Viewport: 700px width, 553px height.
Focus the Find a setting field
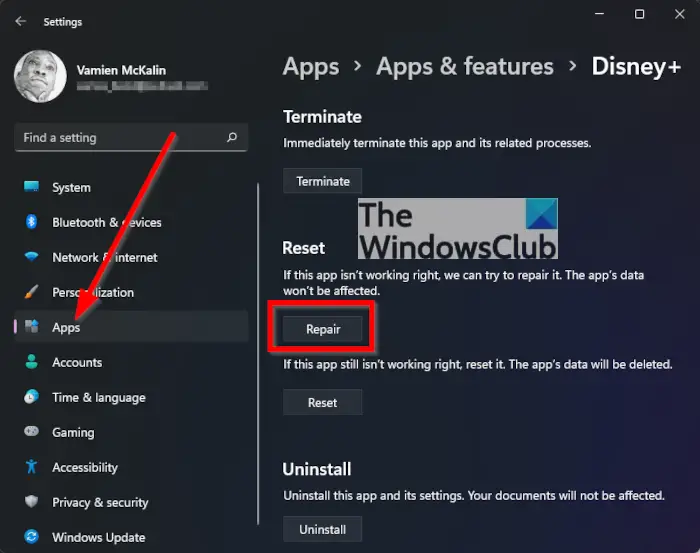tap(131, 137)
